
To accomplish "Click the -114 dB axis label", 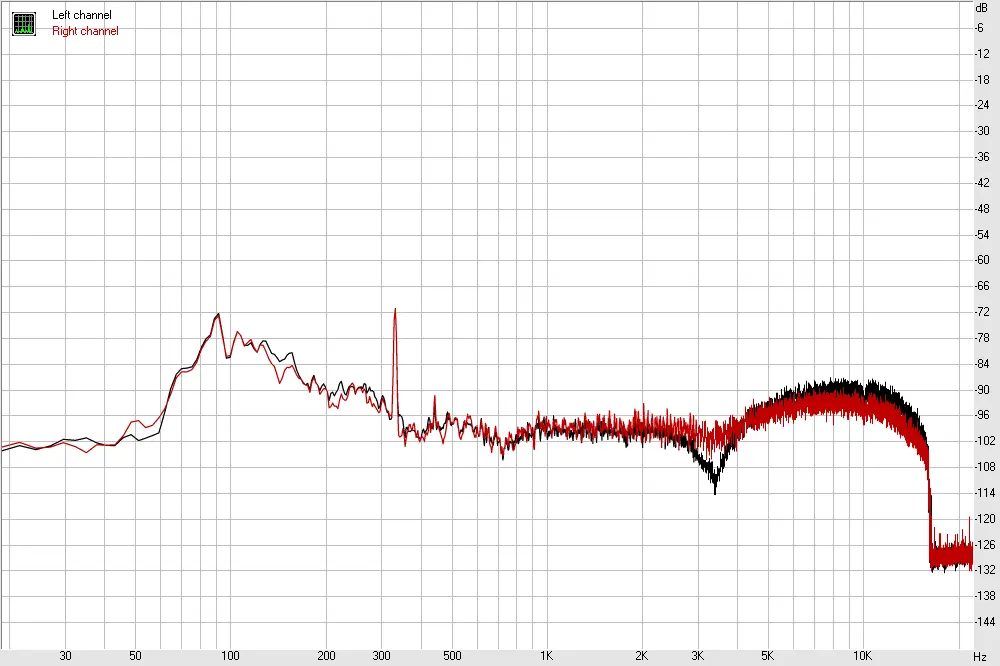I will pos(985,492).
